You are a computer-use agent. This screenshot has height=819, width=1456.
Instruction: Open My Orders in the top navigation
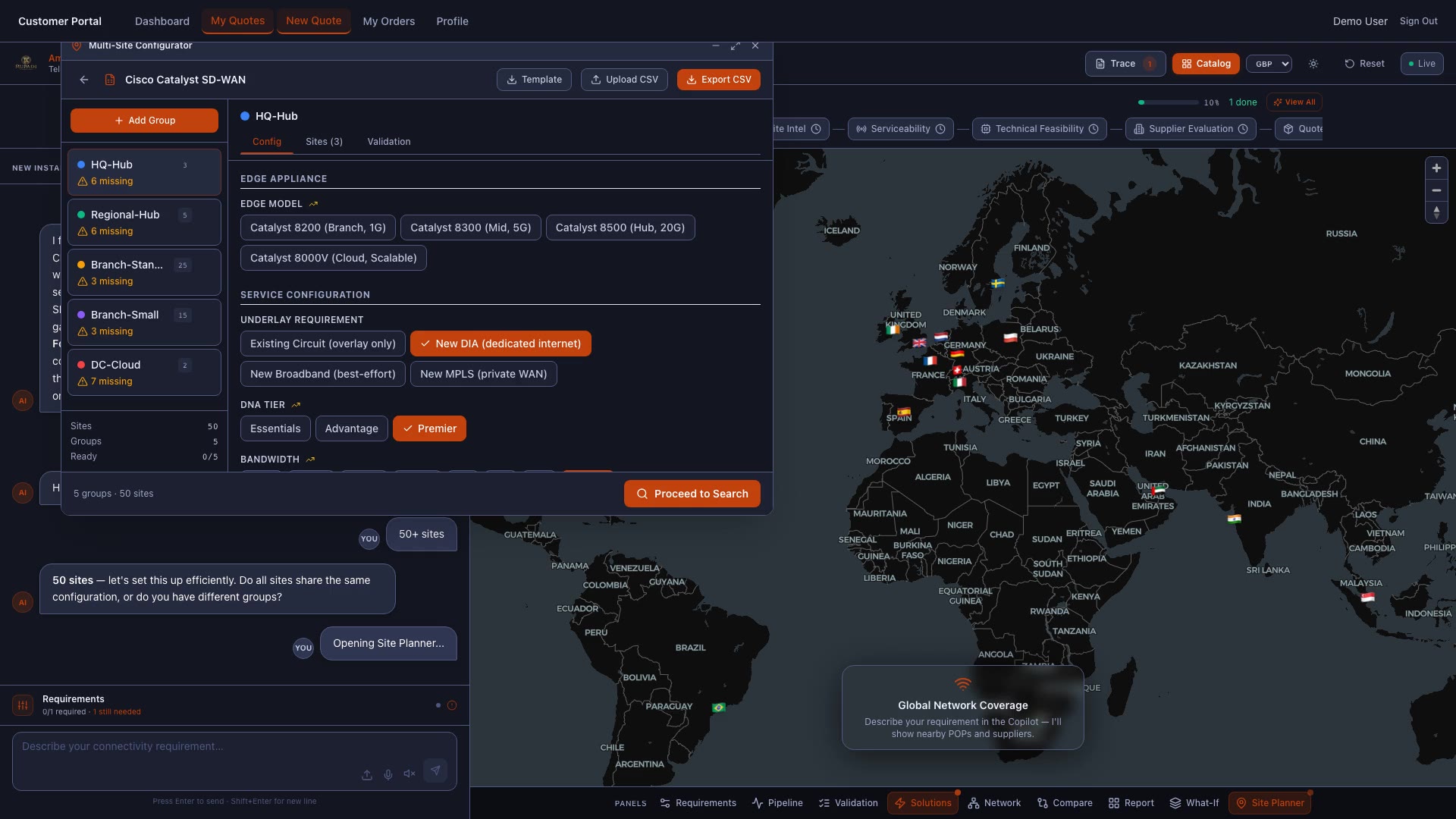(389, 21)
